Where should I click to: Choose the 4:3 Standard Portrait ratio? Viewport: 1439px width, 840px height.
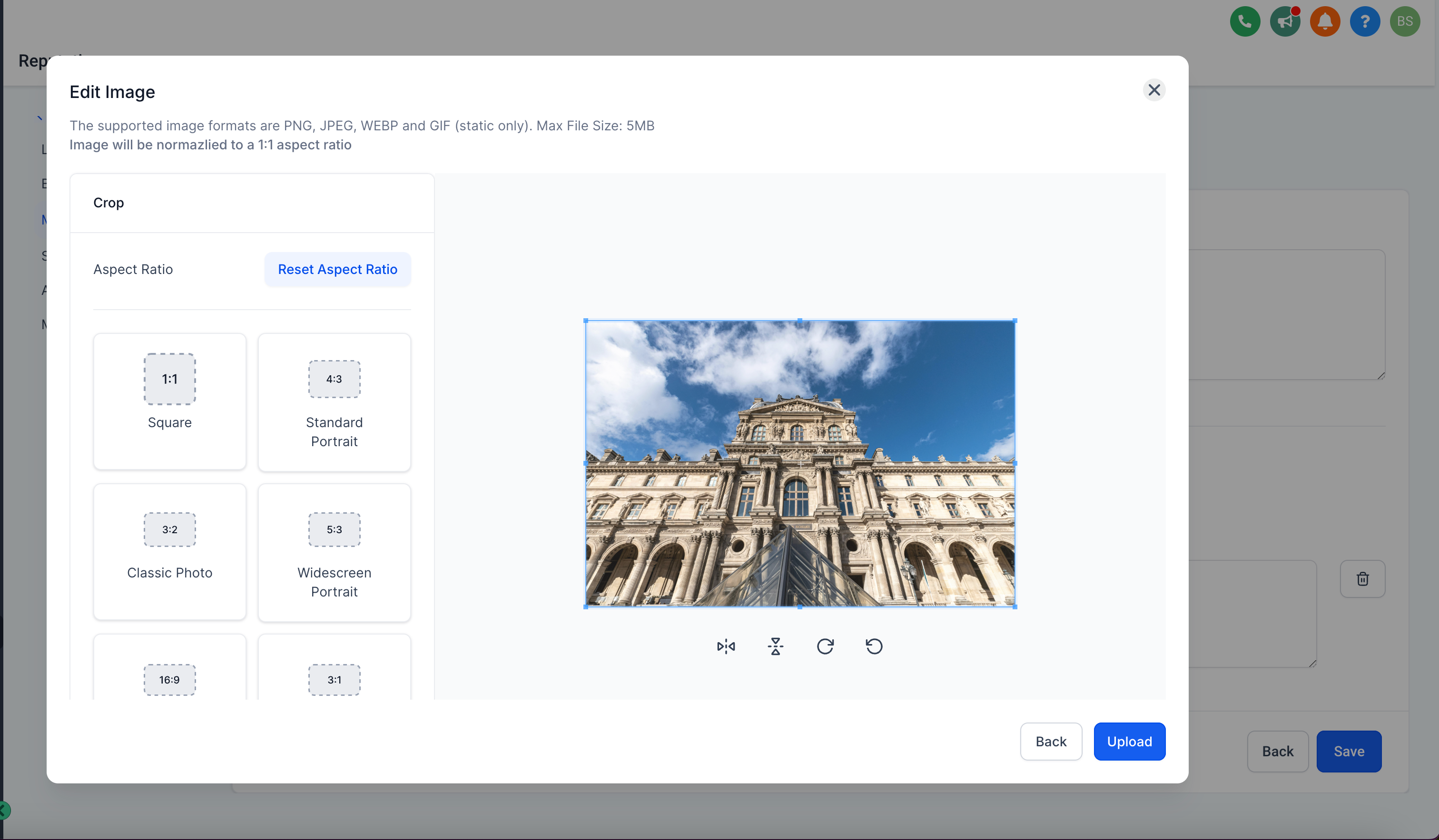pos(334,402)
